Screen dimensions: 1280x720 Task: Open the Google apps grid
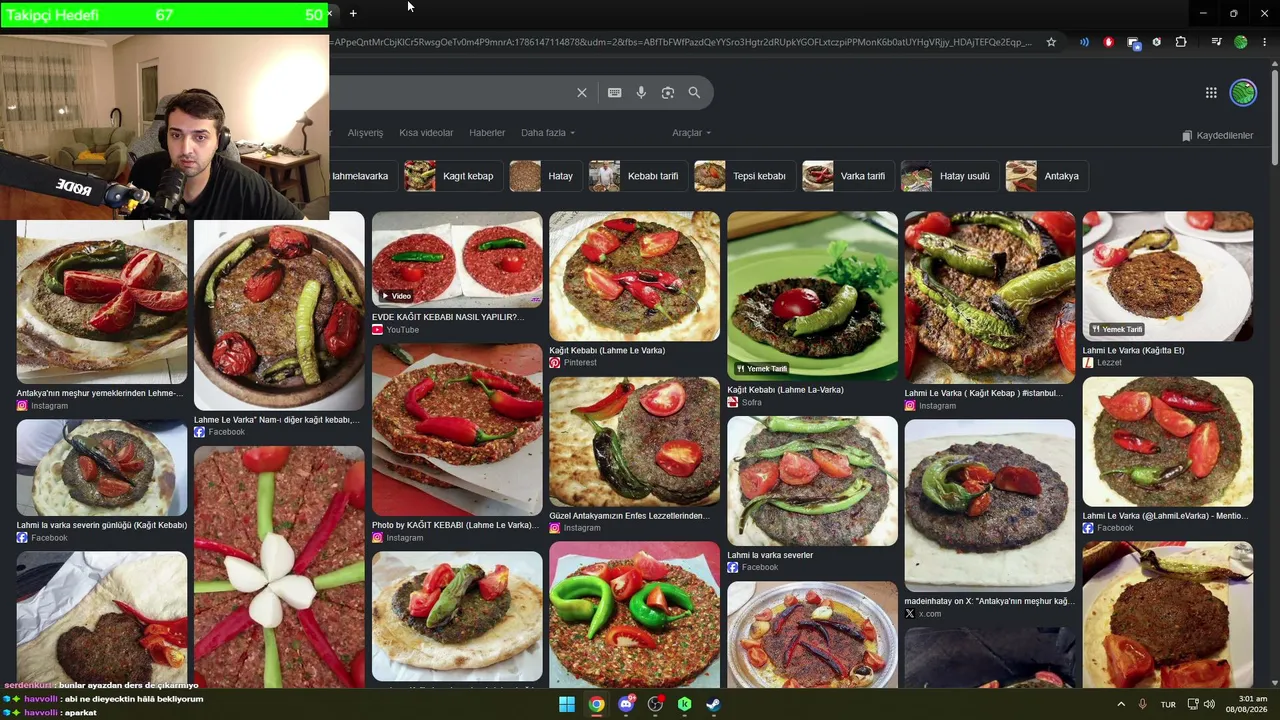(x=1211, y=93)
